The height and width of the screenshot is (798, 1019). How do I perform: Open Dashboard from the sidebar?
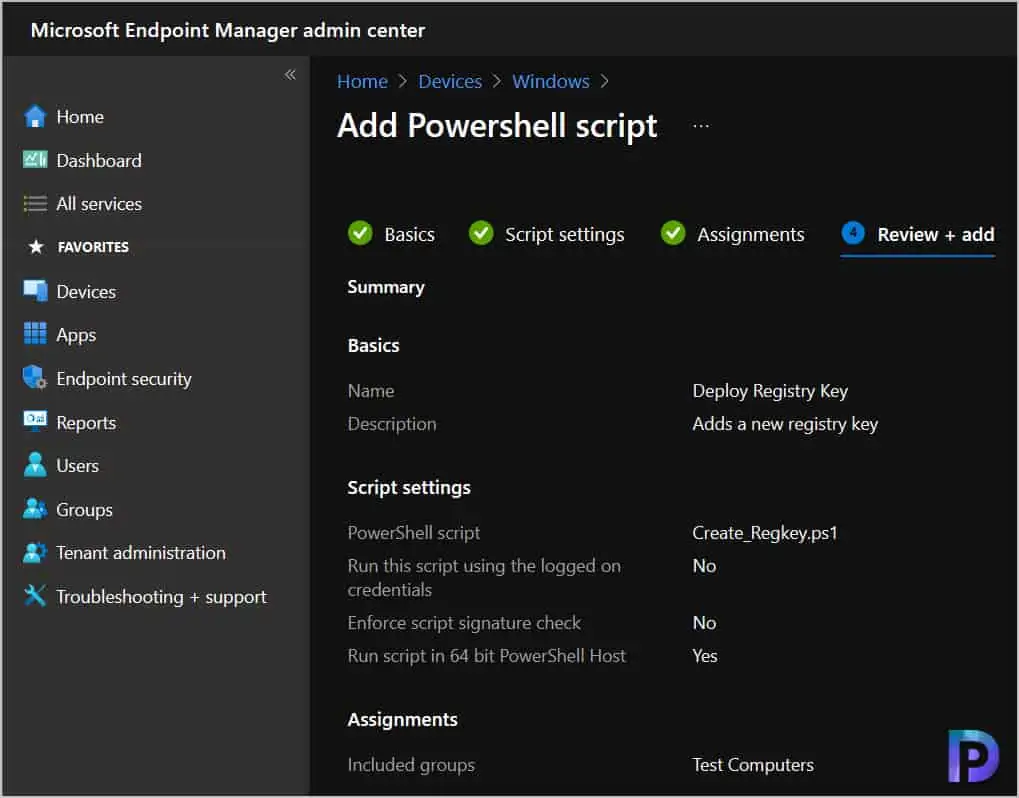point(99,161)
